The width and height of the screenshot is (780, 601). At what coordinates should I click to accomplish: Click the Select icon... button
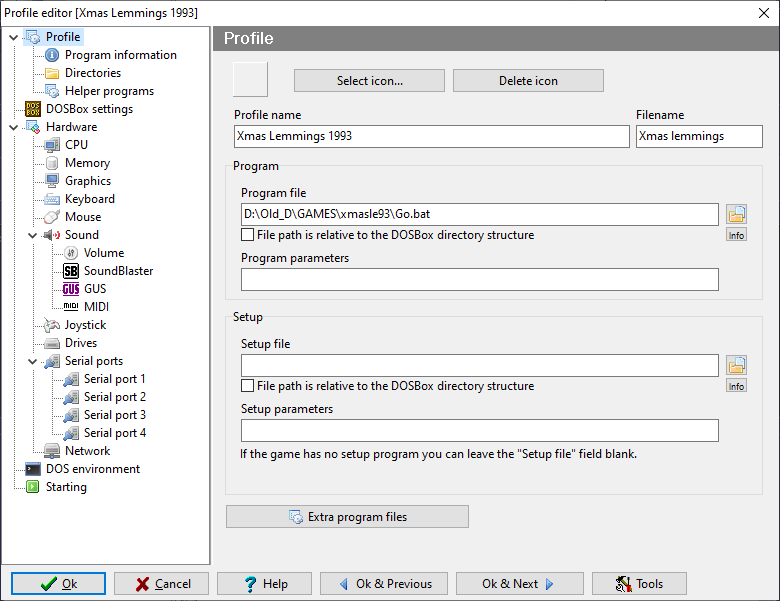[x=369, y=81]
